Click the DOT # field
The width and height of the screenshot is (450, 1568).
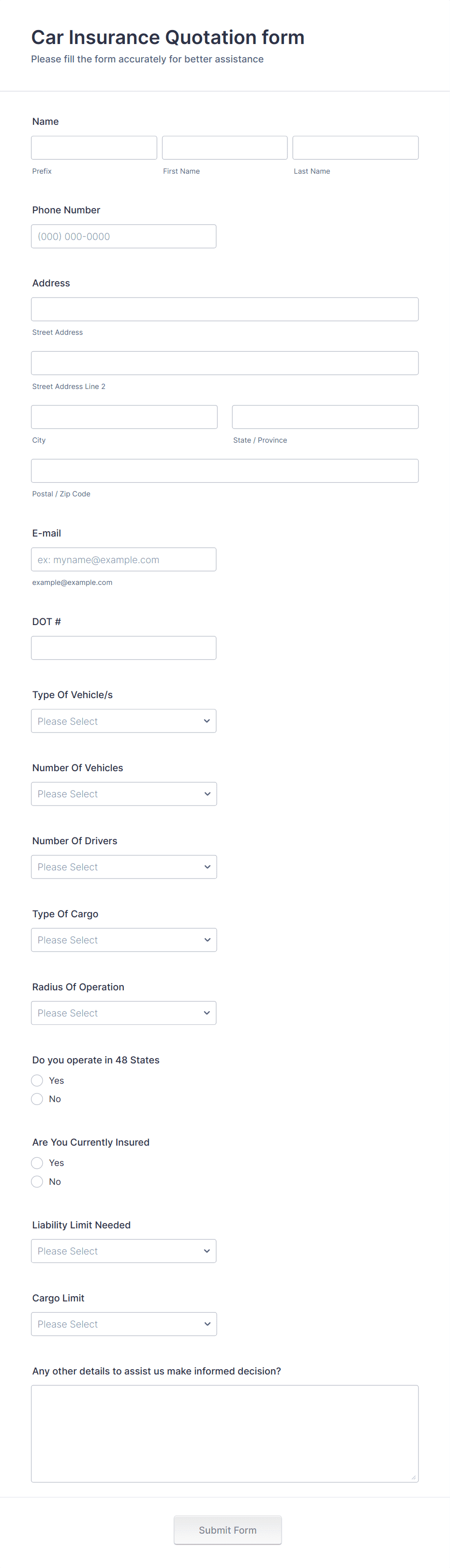point(123,647)
